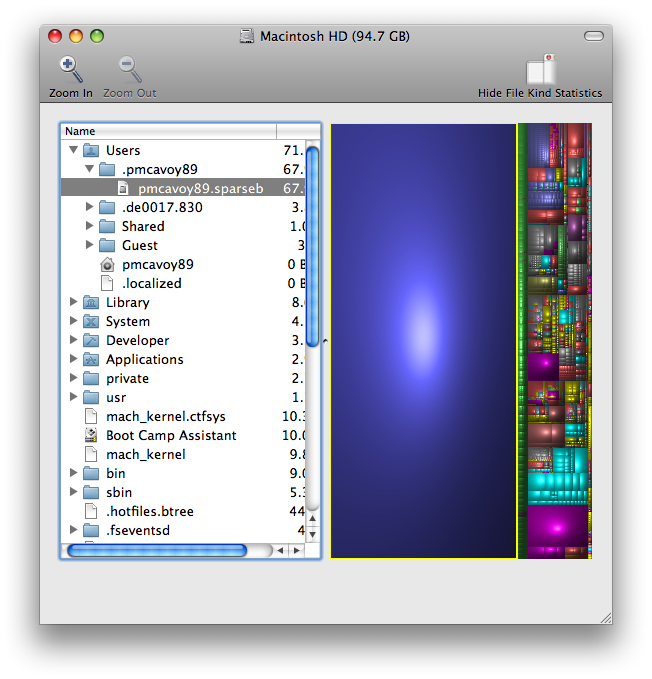Viewport: 652px width, 679px height.
Task: Select the Applications row name
Action: pyautogui.click(x=145, y=360)
